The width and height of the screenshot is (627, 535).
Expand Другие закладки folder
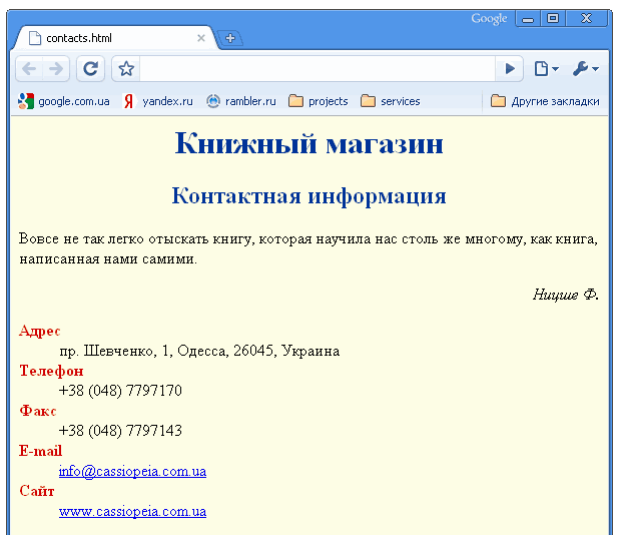(x=545, y=101)
